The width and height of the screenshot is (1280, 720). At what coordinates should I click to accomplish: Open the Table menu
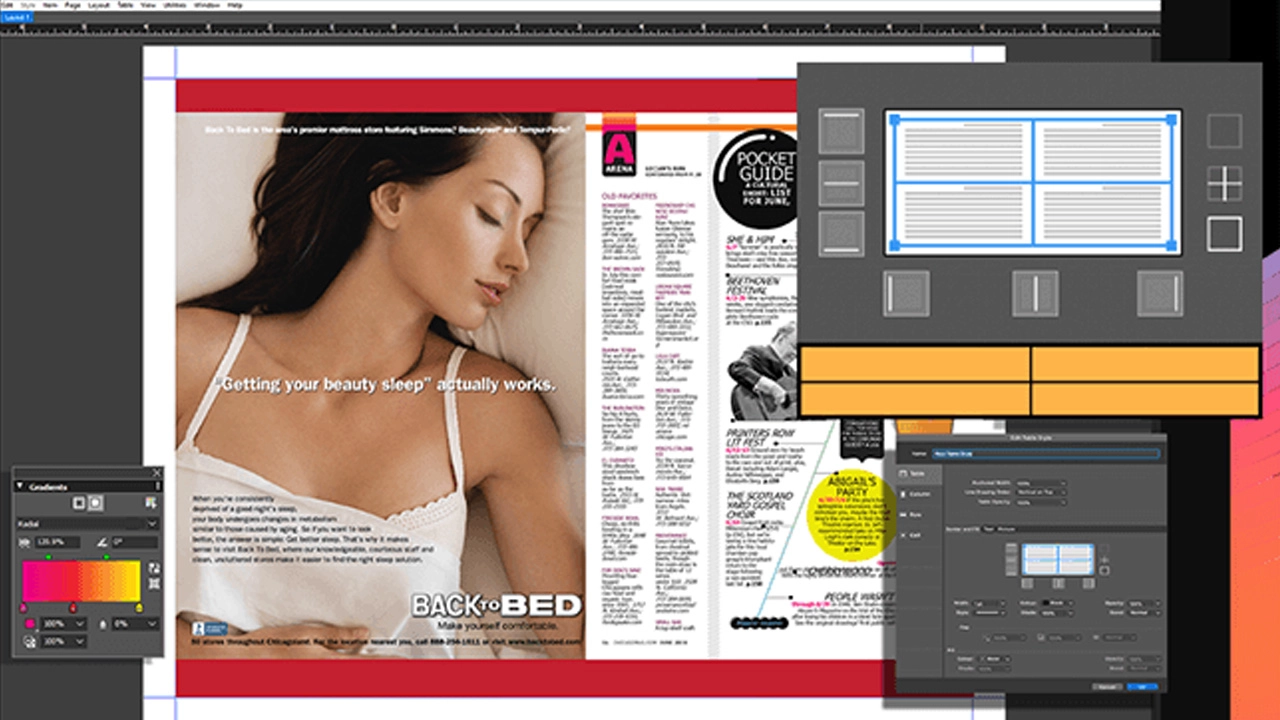pyautogui.click(x=125, y=5)
